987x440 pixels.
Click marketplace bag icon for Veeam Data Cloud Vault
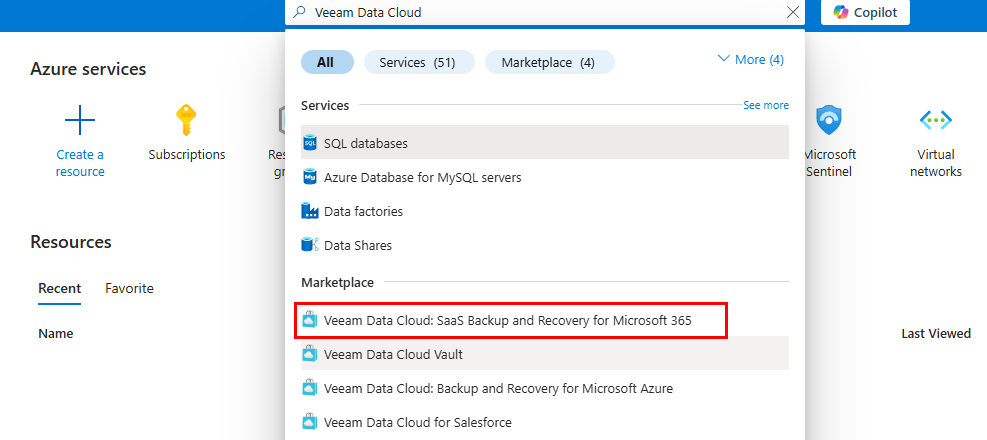point(309,354)
